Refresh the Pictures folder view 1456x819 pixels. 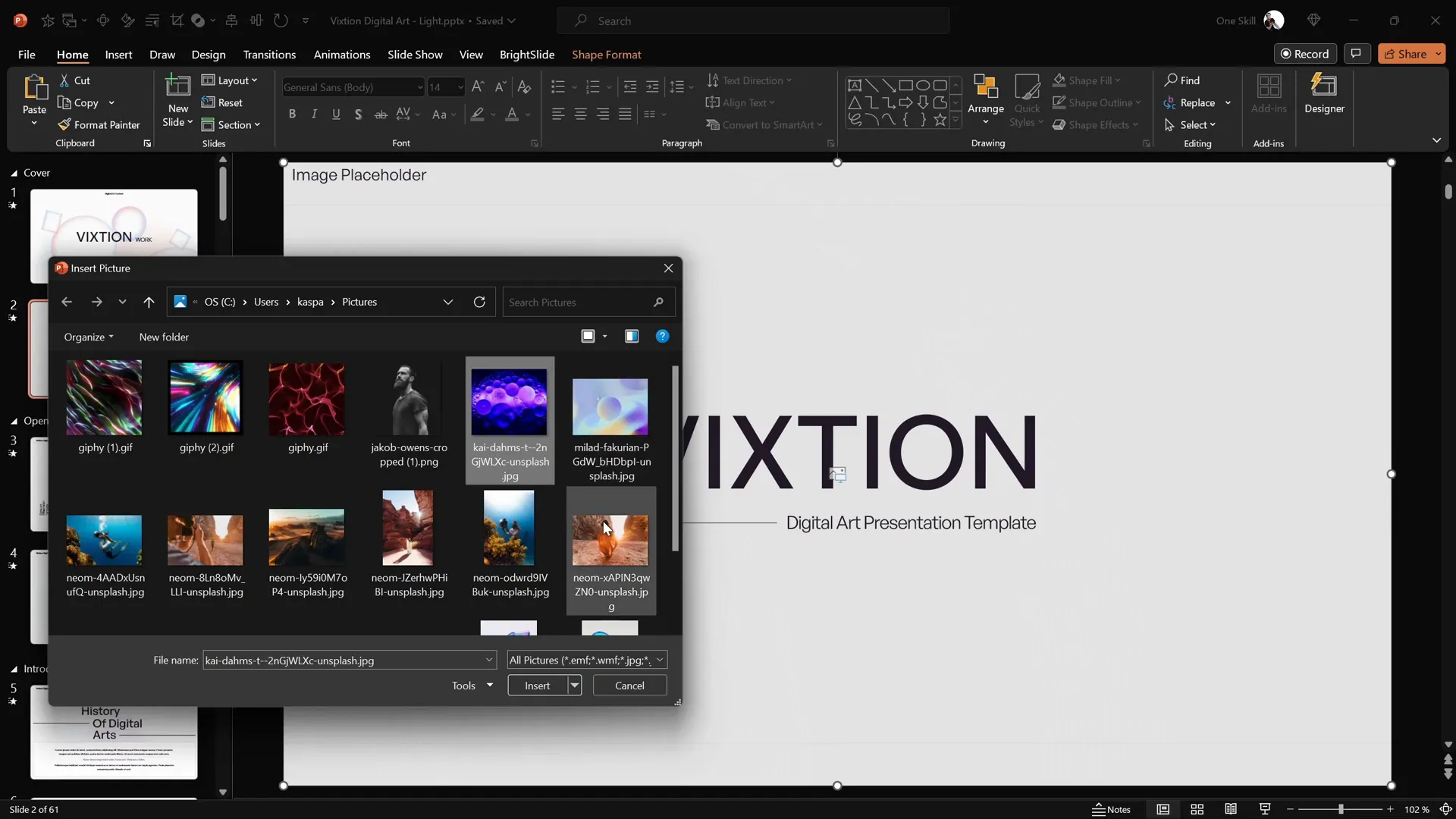click(479, 302)
